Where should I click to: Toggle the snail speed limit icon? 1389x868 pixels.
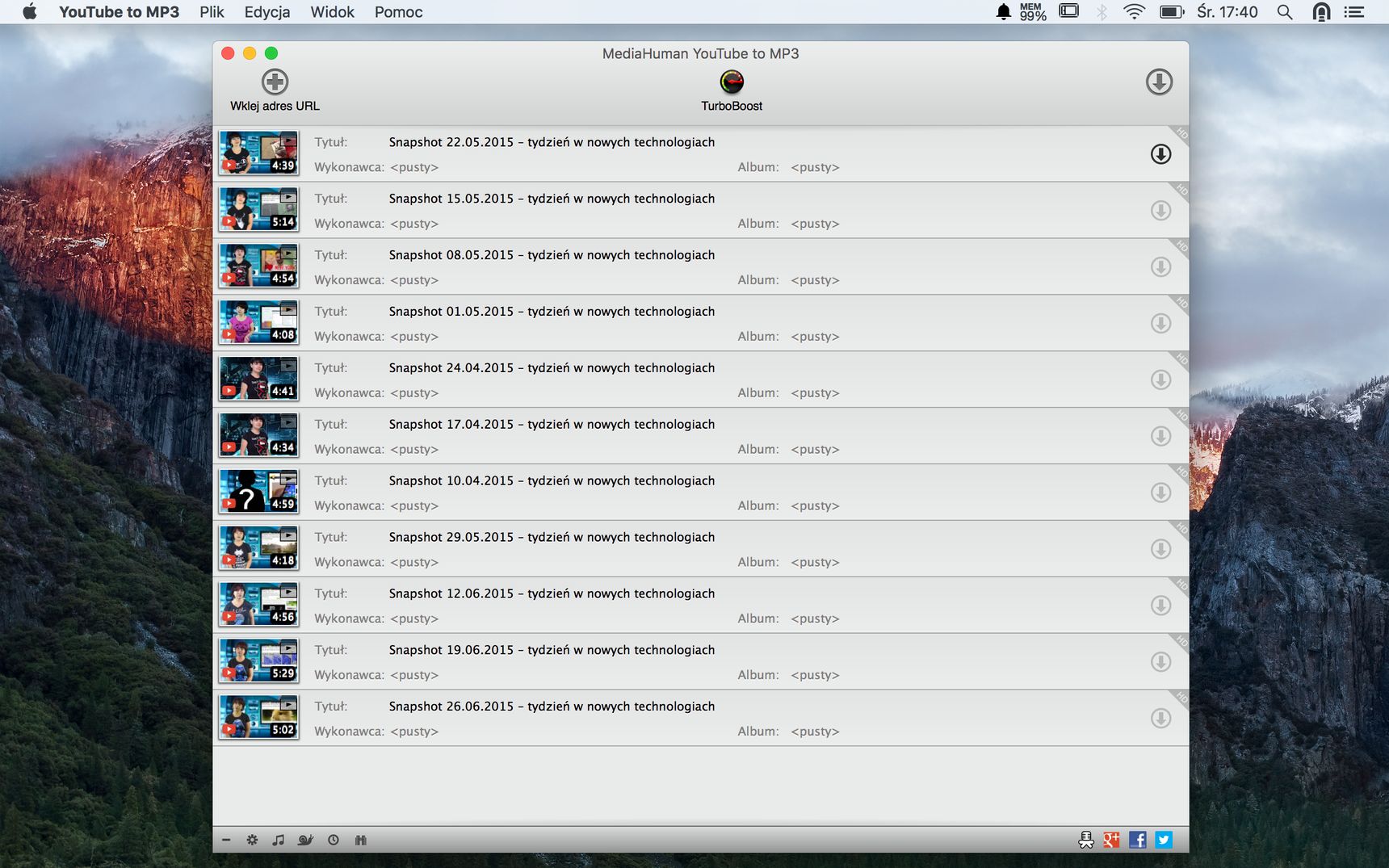(x=305, y=840)
